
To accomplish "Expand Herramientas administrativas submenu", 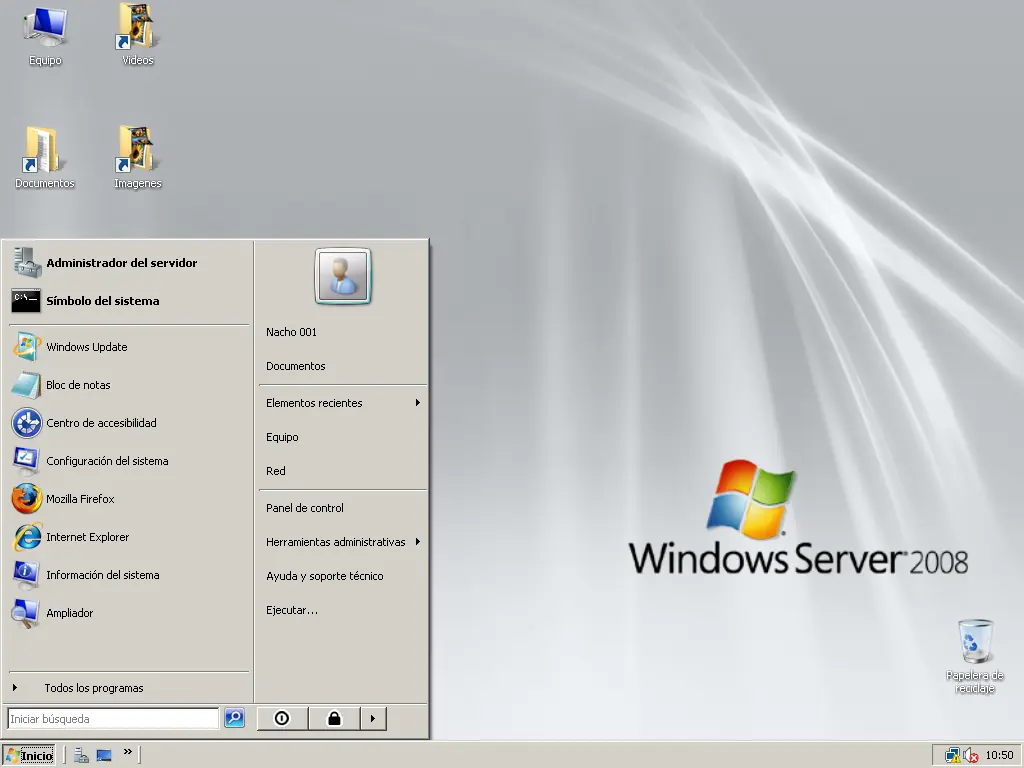I will click(x=343, y=542).
